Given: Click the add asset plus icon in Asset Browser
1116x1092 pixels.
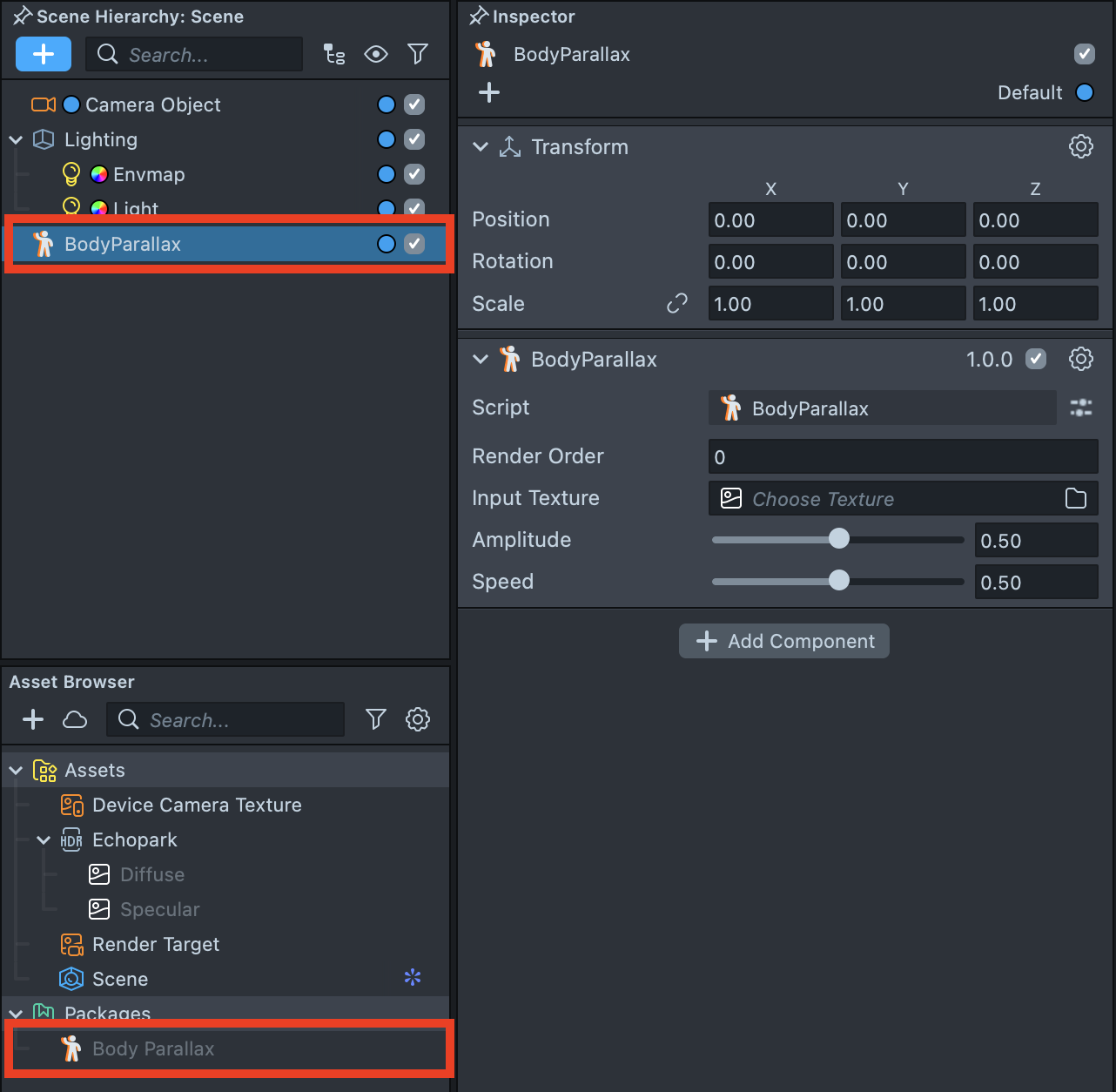Looking at the screenshot, I should coord(33,719).
